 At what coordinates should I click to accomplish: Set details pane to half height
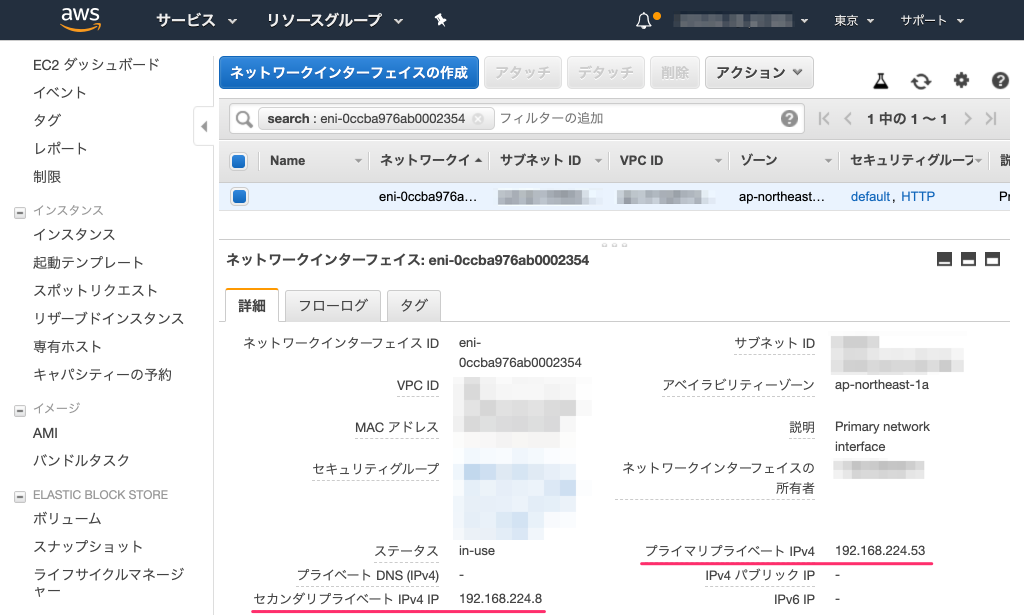pos(968,259)
